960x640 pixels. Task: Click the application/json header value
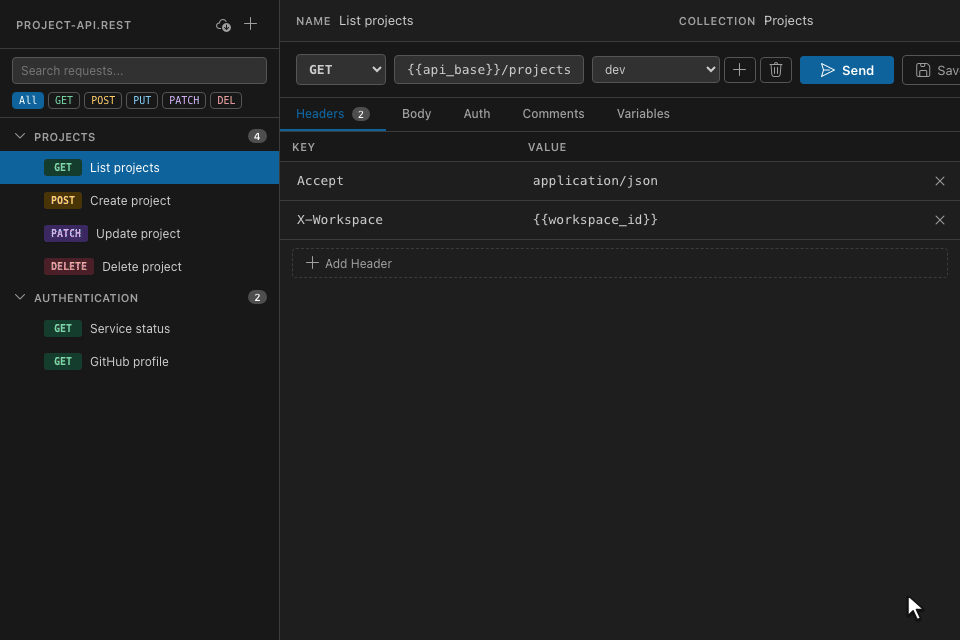[595, 181]
